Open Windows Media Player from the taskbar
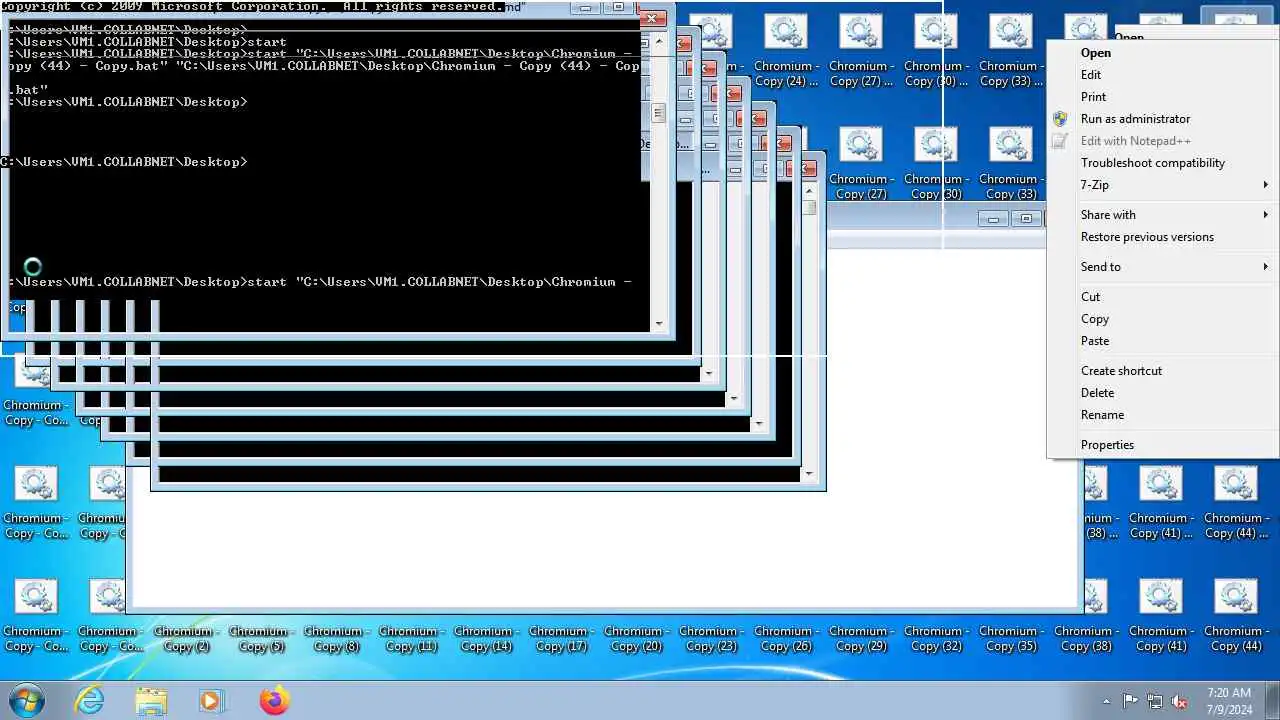 click(212, 700)
